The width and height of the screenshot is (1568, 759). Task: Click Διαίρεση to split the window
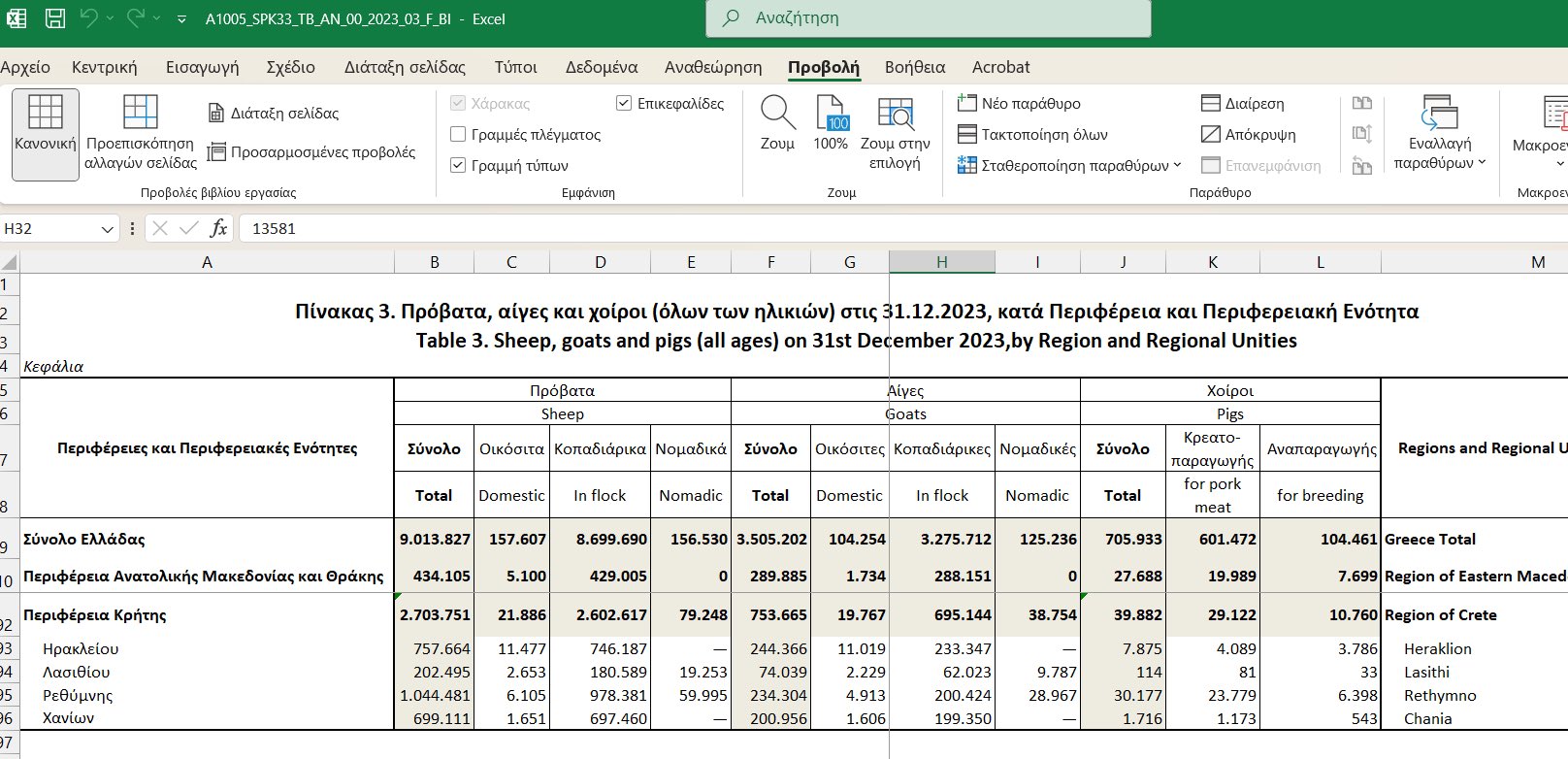pyautogui.click(x=1242, y=103)
